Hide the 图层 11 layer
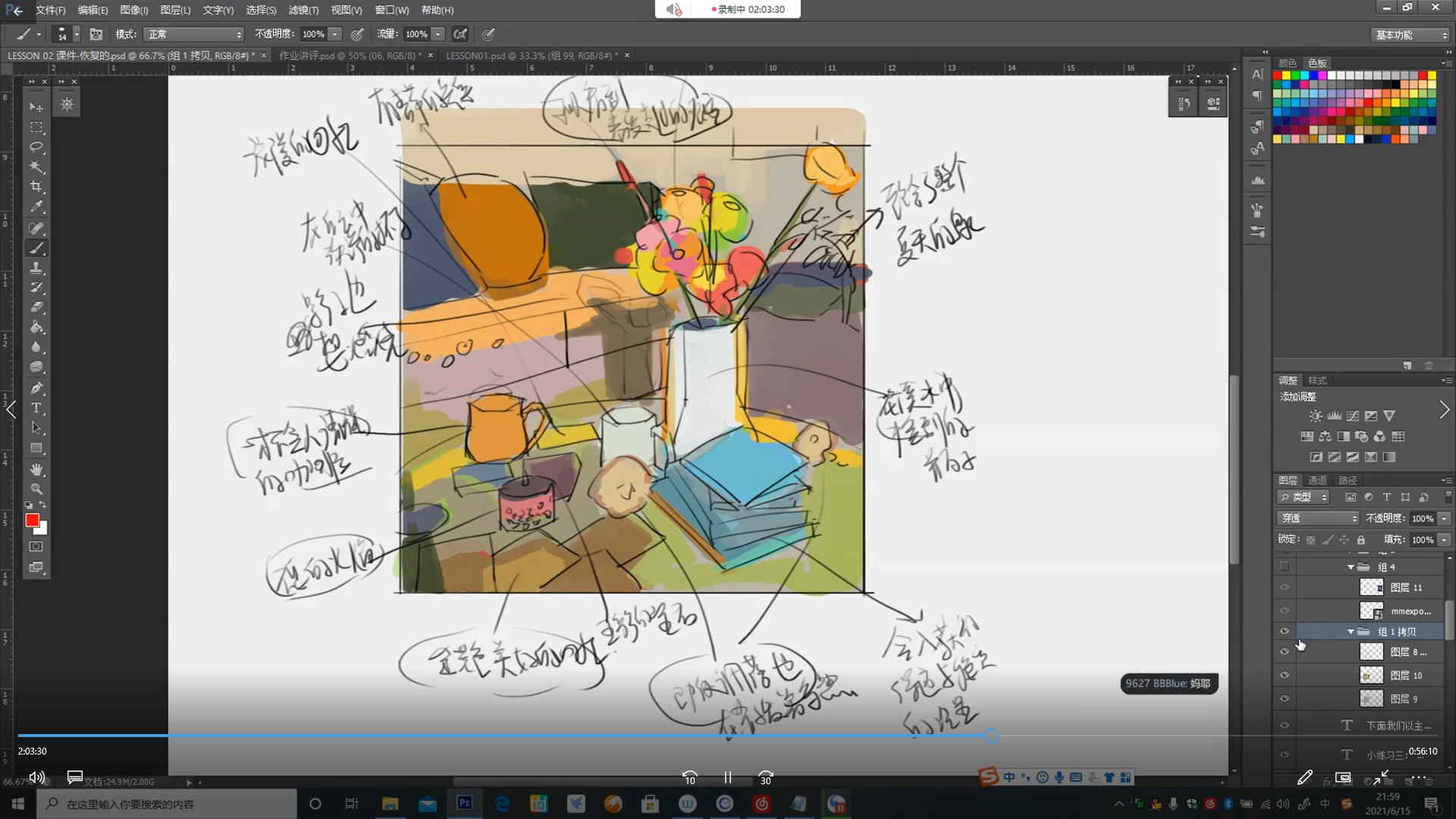1456x819 pixels. point(1284,588)
